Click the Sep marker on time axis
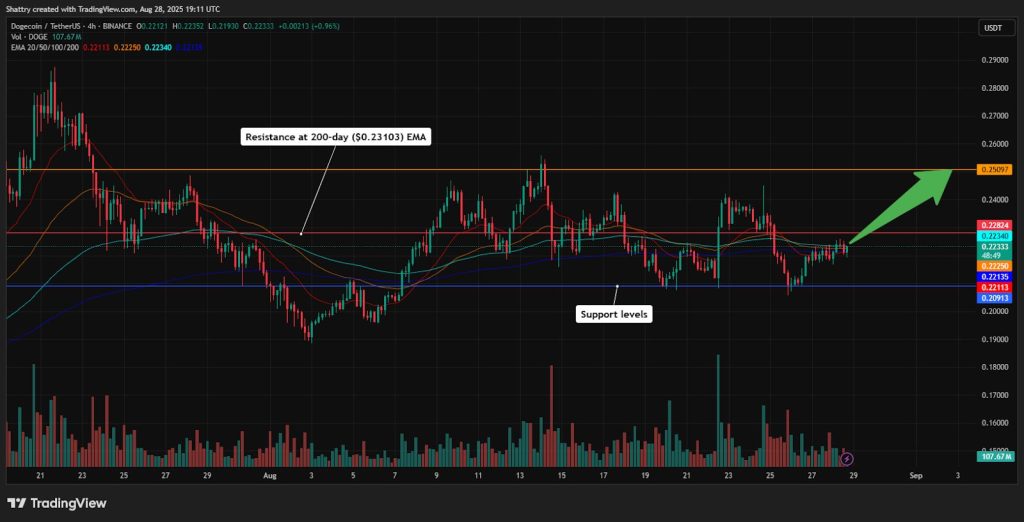Screen dimensions: 1024x522 pos(915,477)
